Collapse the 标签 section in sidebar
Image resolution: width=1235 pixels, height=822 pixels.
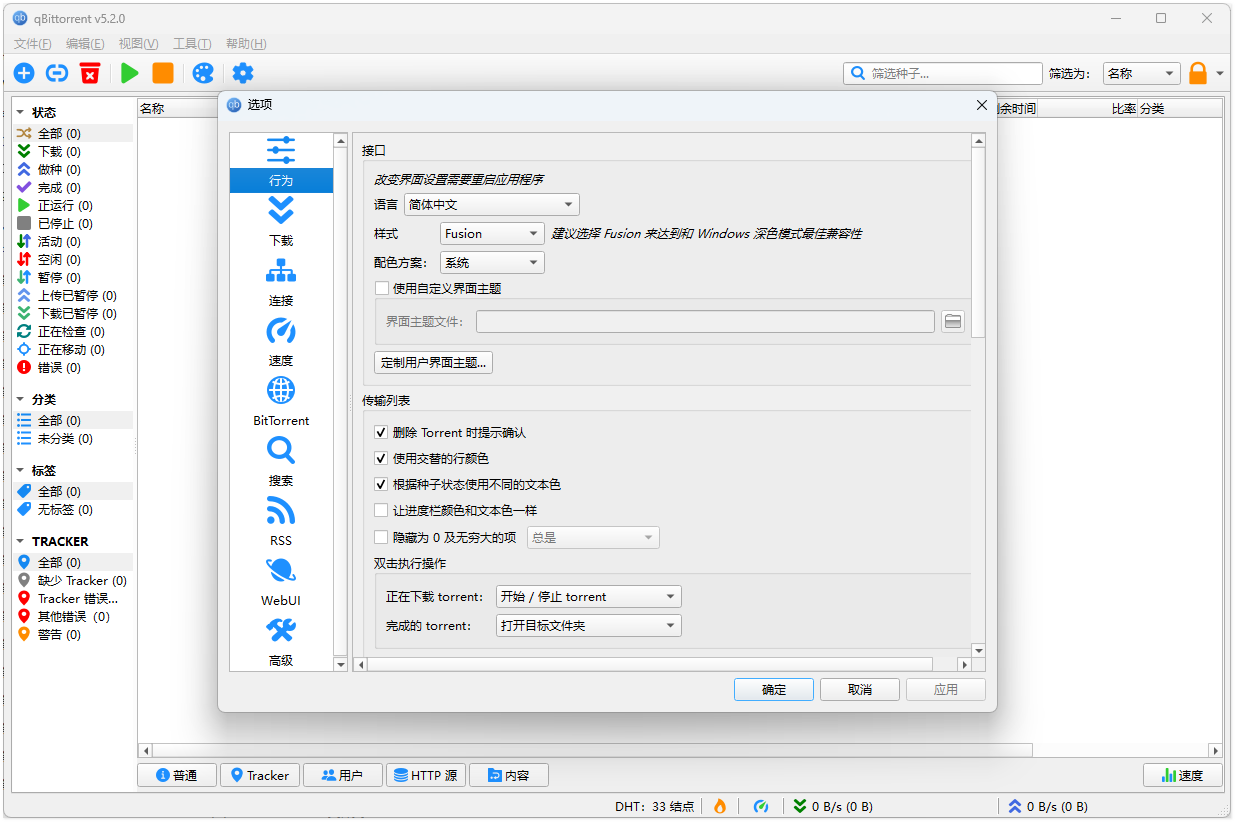(x=20, y=470)
